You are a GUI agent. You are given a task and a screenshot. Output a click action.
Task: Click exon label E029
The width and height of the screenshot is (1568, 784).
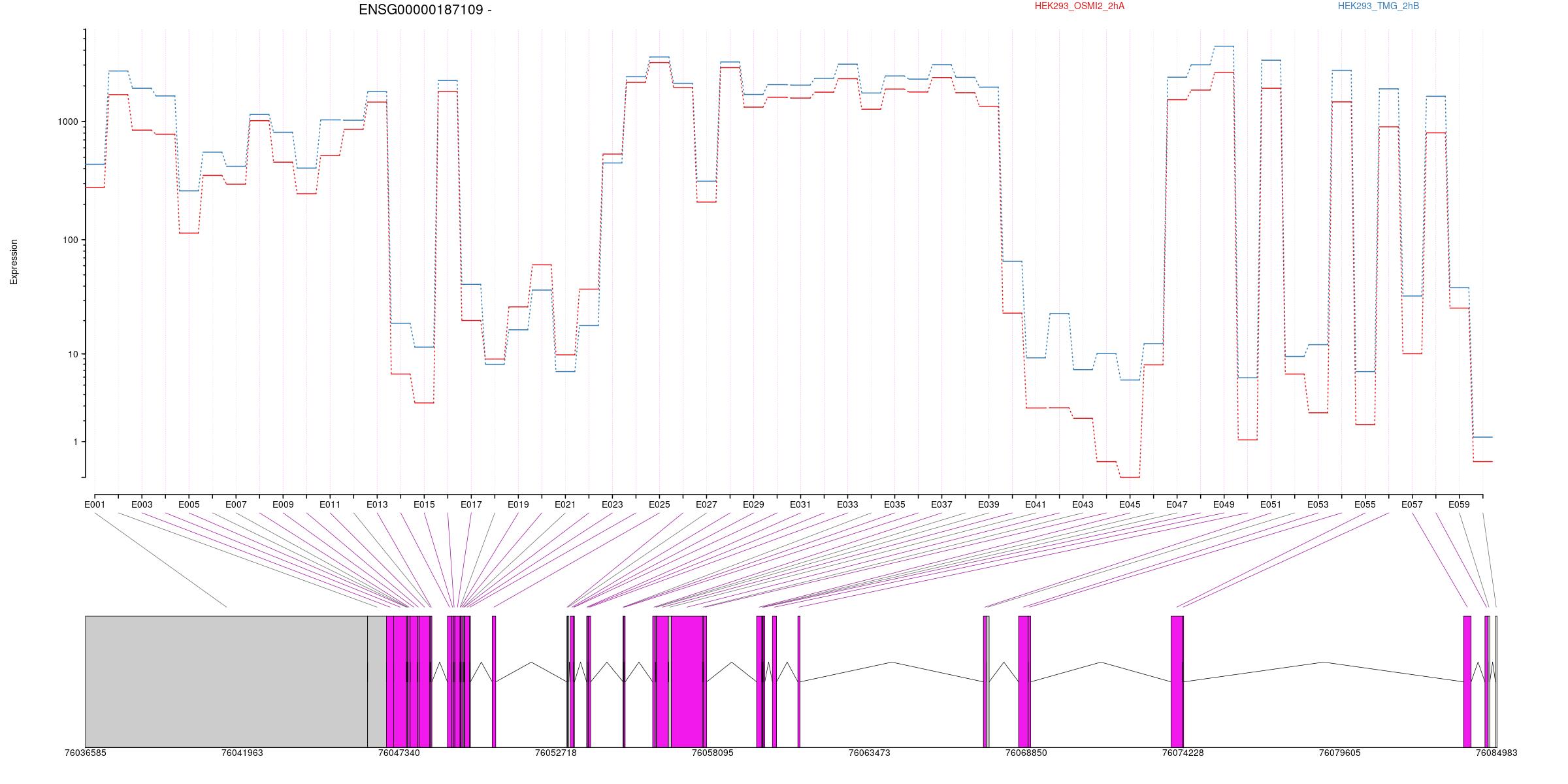pos(753,504)
